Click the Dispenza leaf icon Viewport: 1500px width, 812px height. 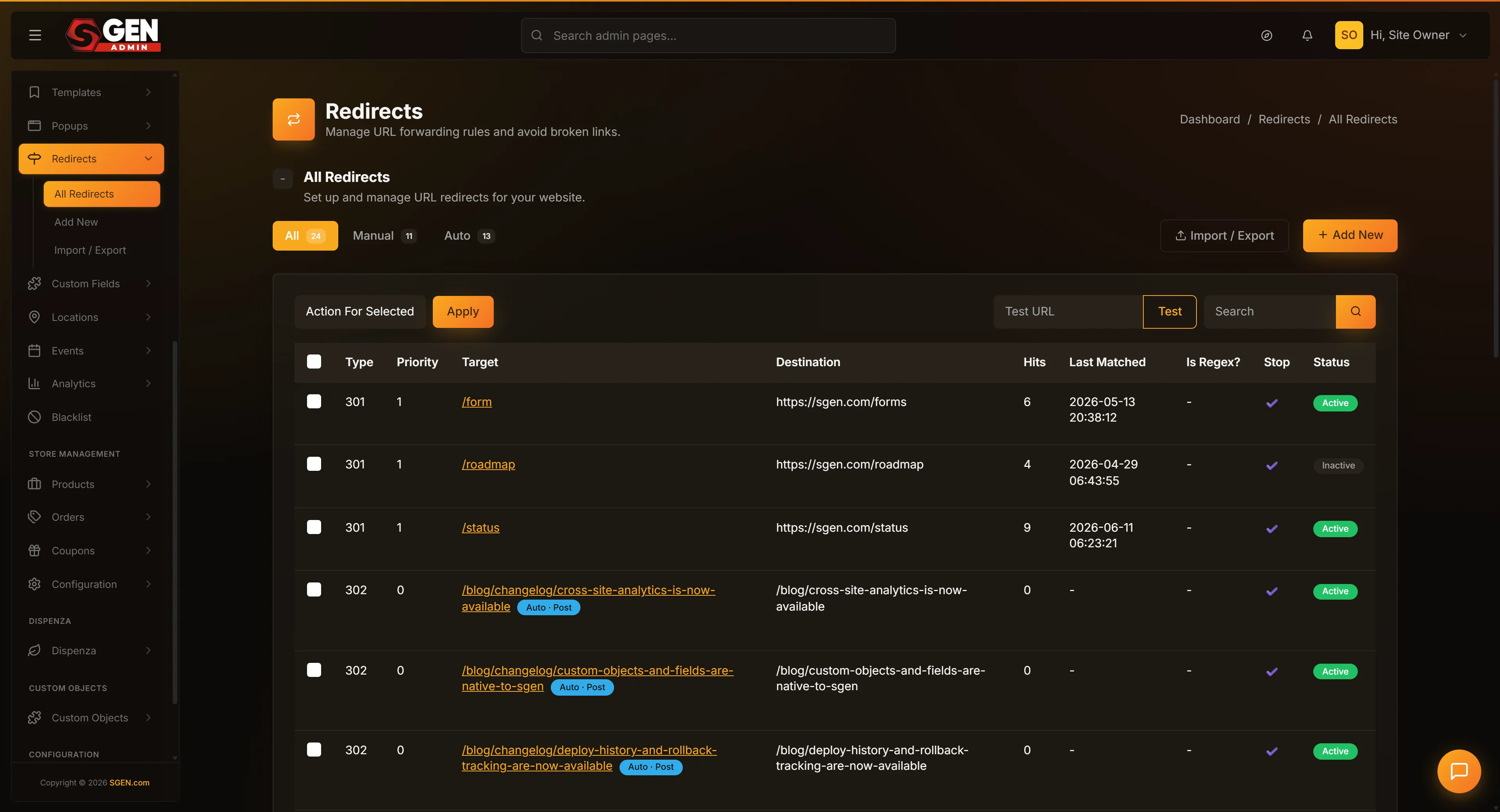[x=34, y=650]
